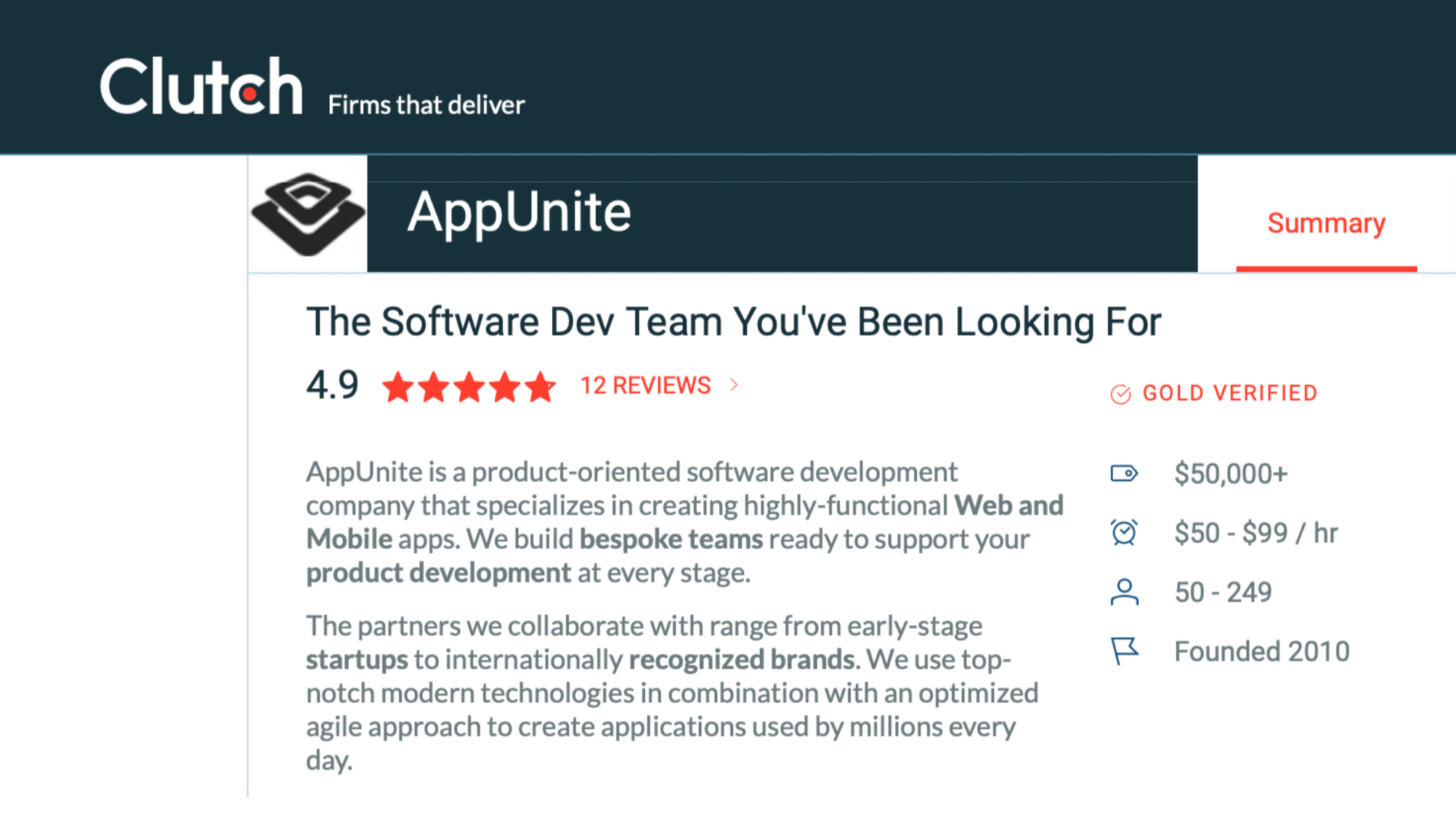1456x820 pixels.
Task: Click the $50,000+ minimum project size text
Action: click(1231, 474)
